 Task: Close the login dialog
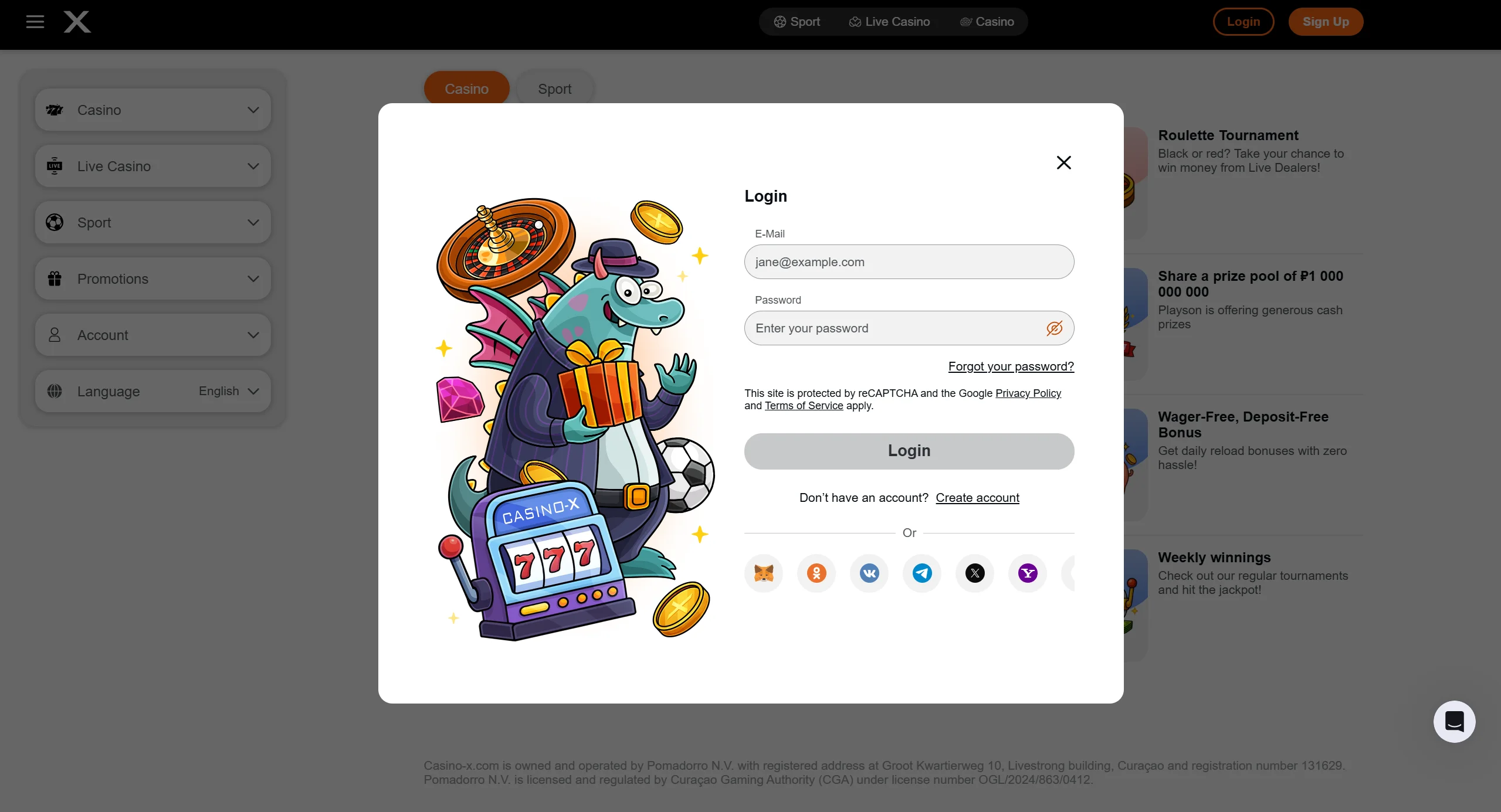click(x=1063, y=162)
